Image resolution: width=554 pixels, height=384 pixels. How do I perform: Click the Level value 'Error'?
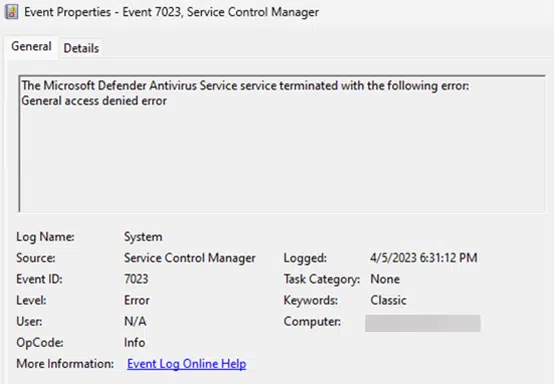137,300
